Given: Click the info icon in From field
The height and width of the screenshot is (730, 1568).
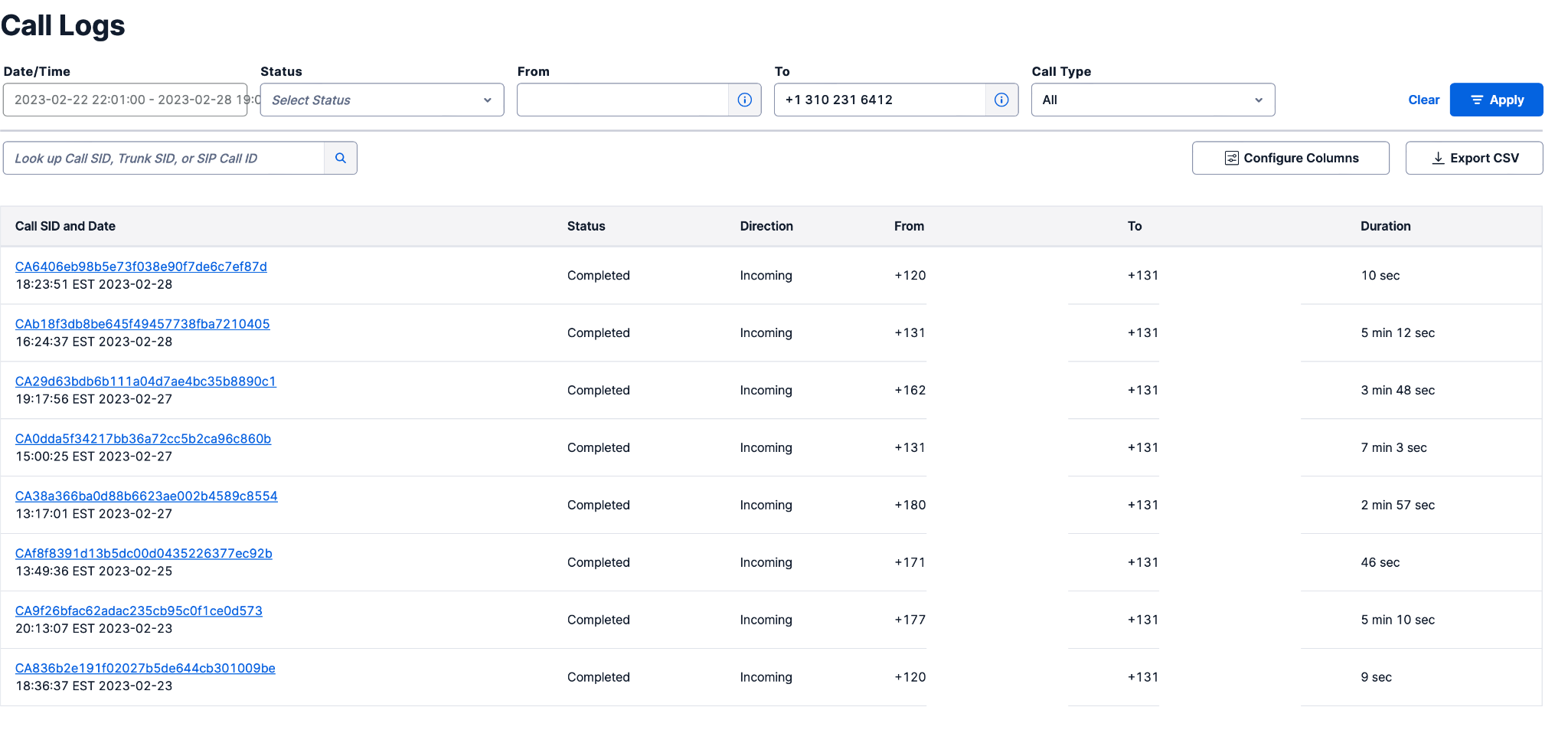Looking at the screenshot, I should [744, 100].
